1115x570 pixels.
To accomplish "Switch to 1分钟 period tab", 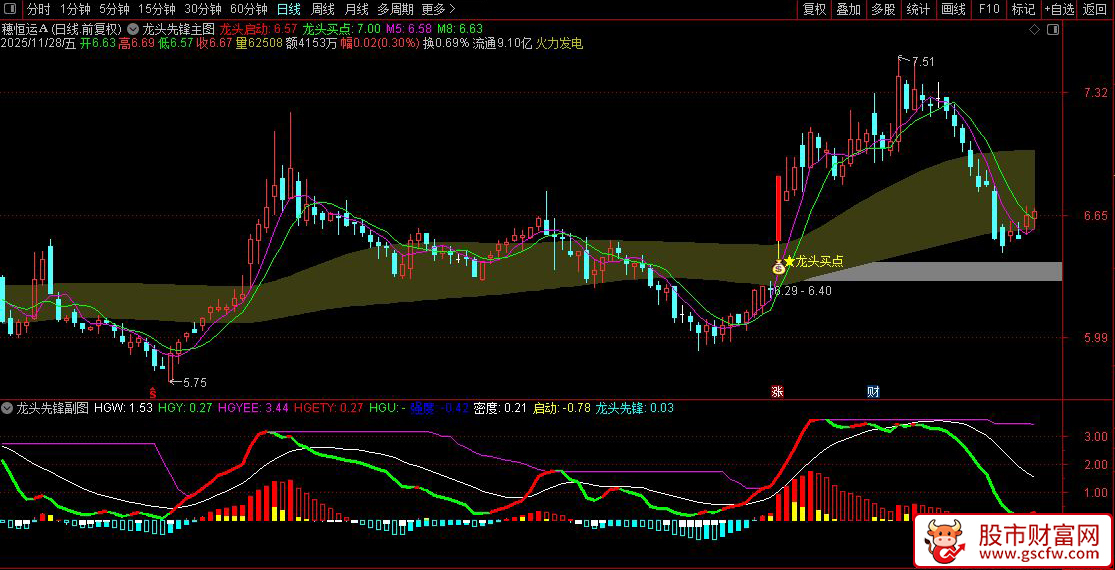I will pyautogui.click(x=75, y=9).
